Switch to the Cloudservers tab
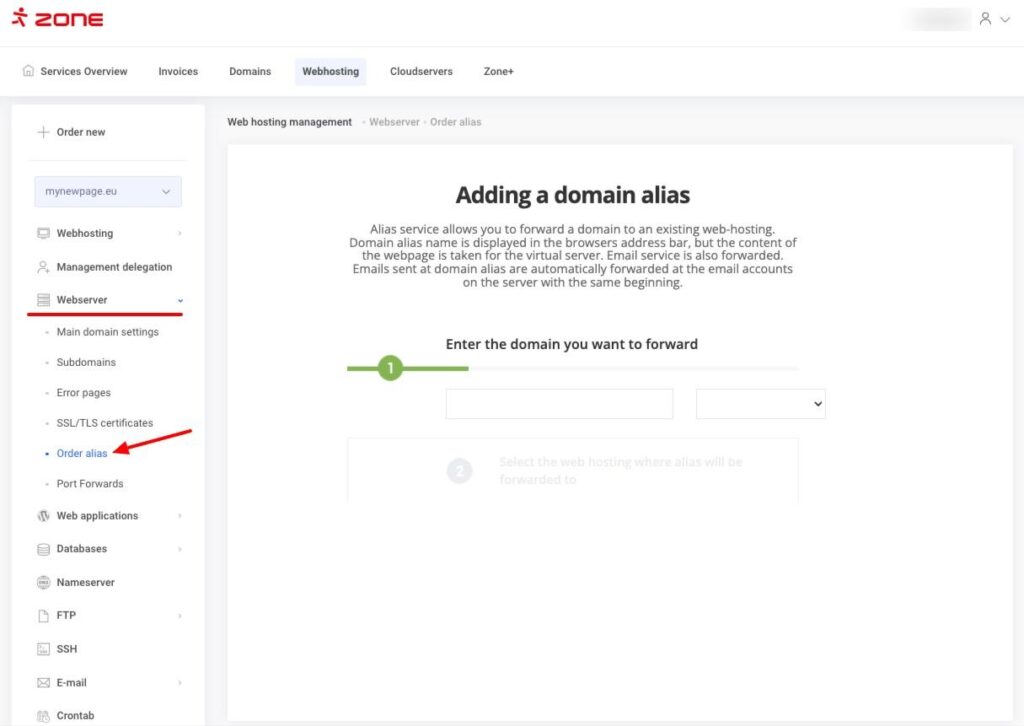The image size is (1024, 726). (421, 71)
